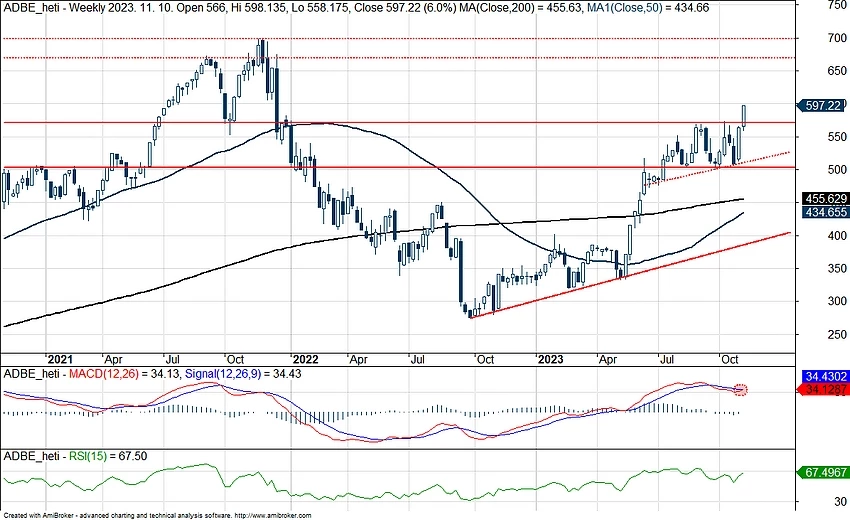Click the 650 price axis label
The image size is (850, 520).
(x=837, y=71)
